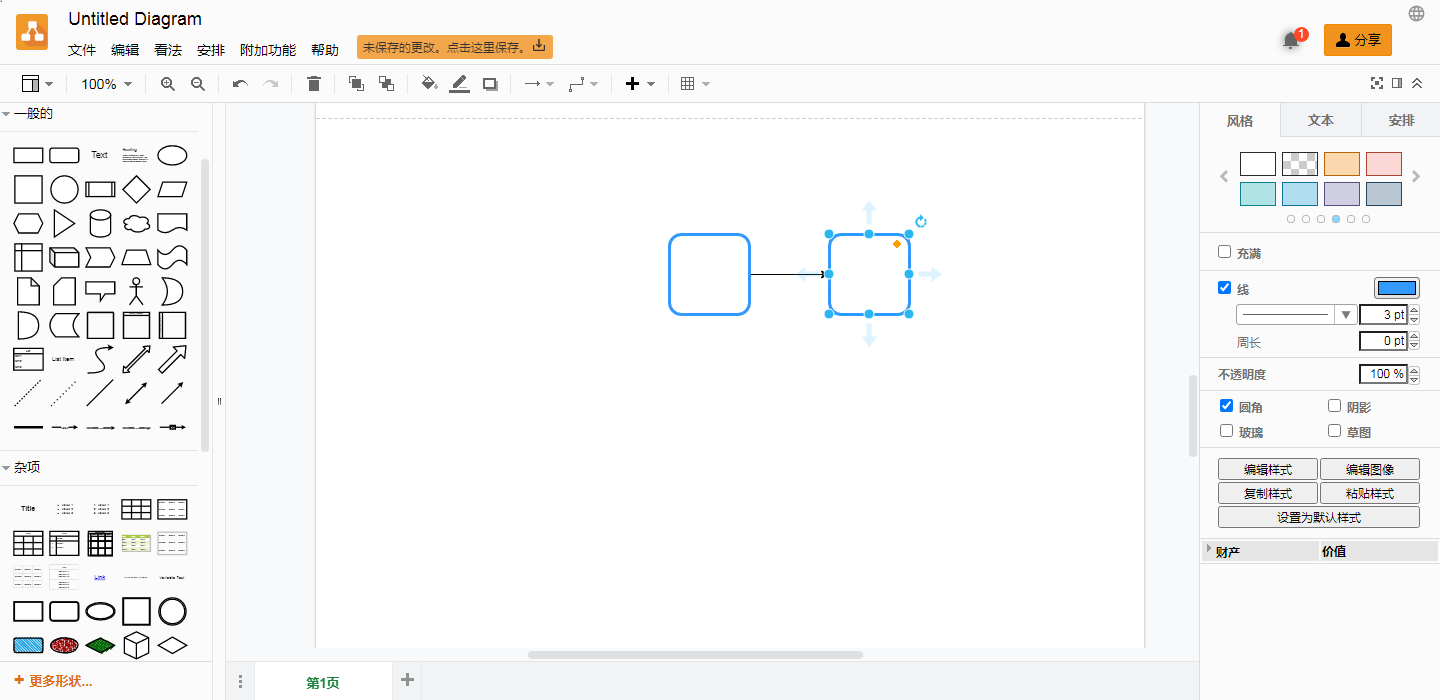Click the unsaved changes save banner
This screenshot has width=1440, height=700.
[x=455, y=47]
